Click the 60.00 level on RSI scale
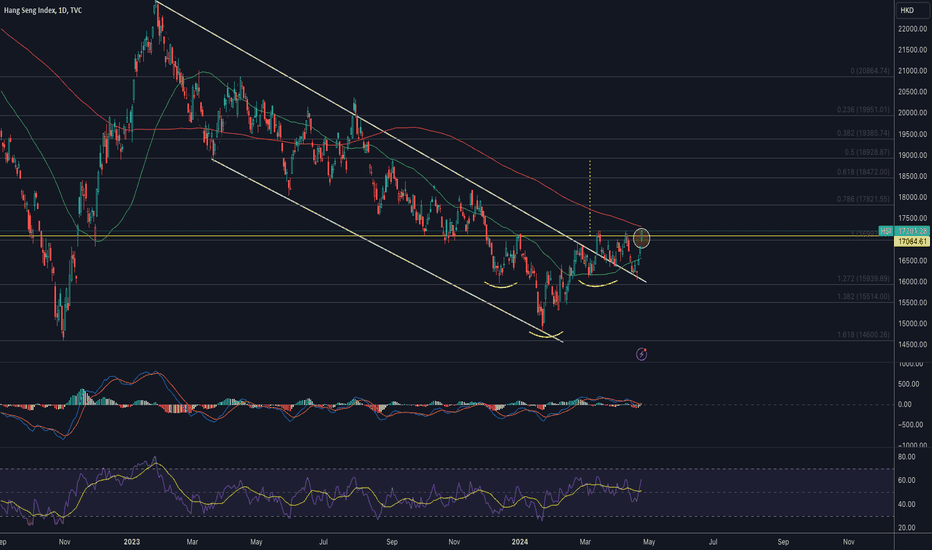The width and height of the screenshot is (932, 550). [906, 480]
